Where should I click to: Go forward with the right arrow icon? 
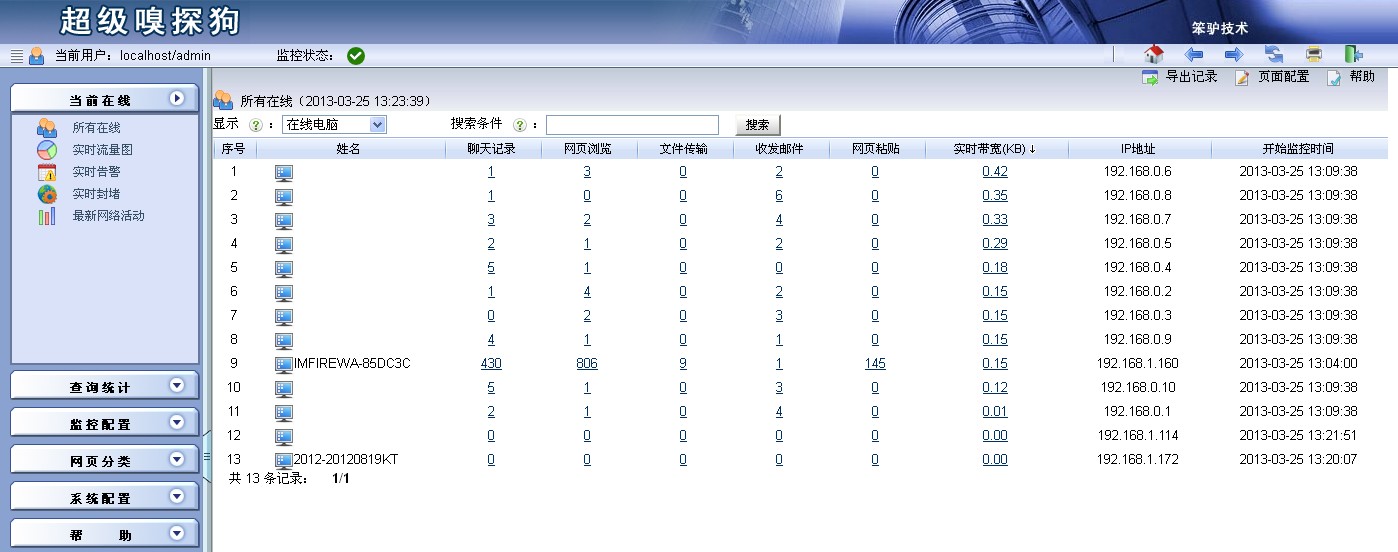1234,55
